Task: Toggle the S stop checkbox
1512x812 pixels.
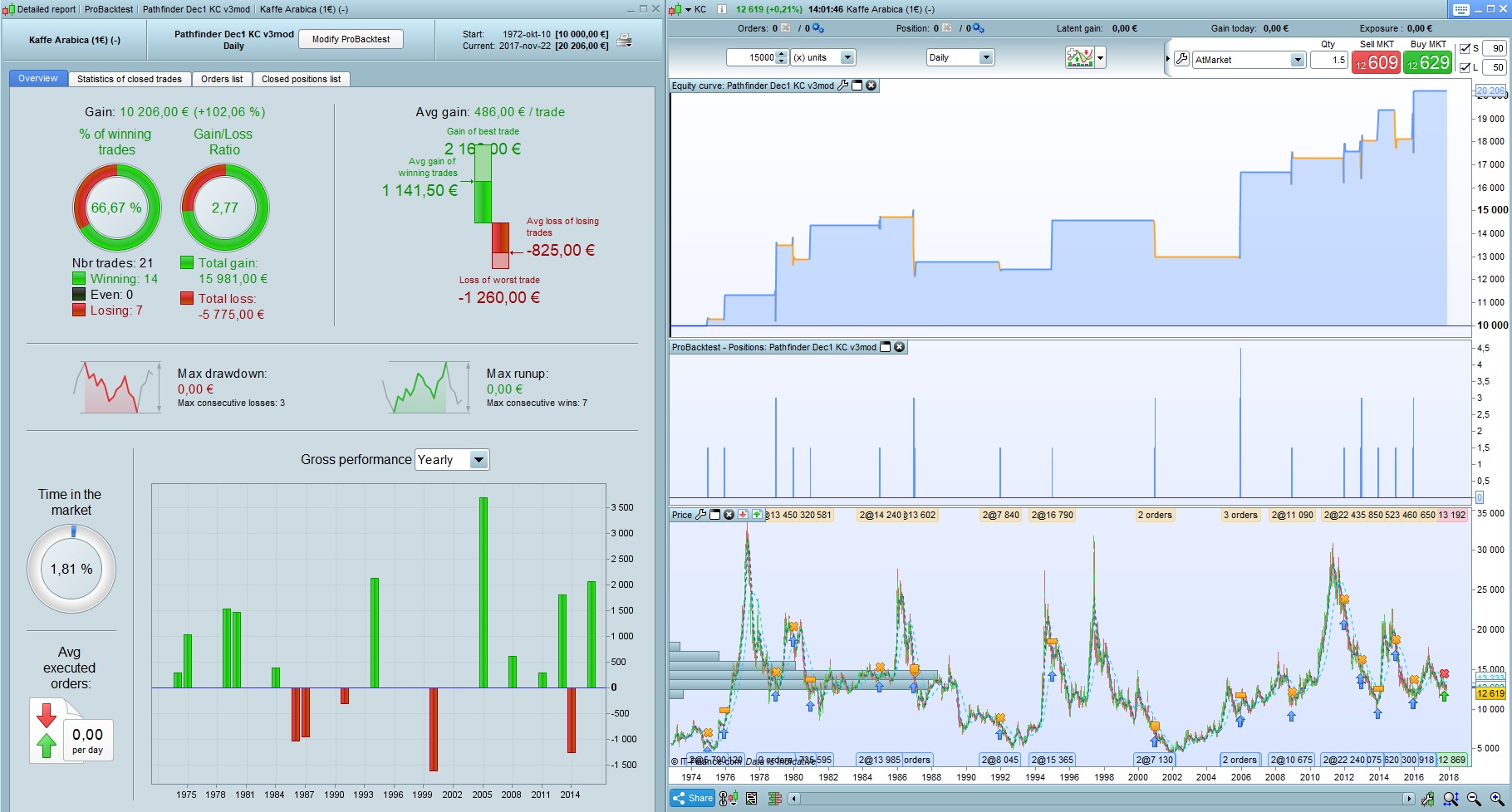Action: tap(1465, 49)
